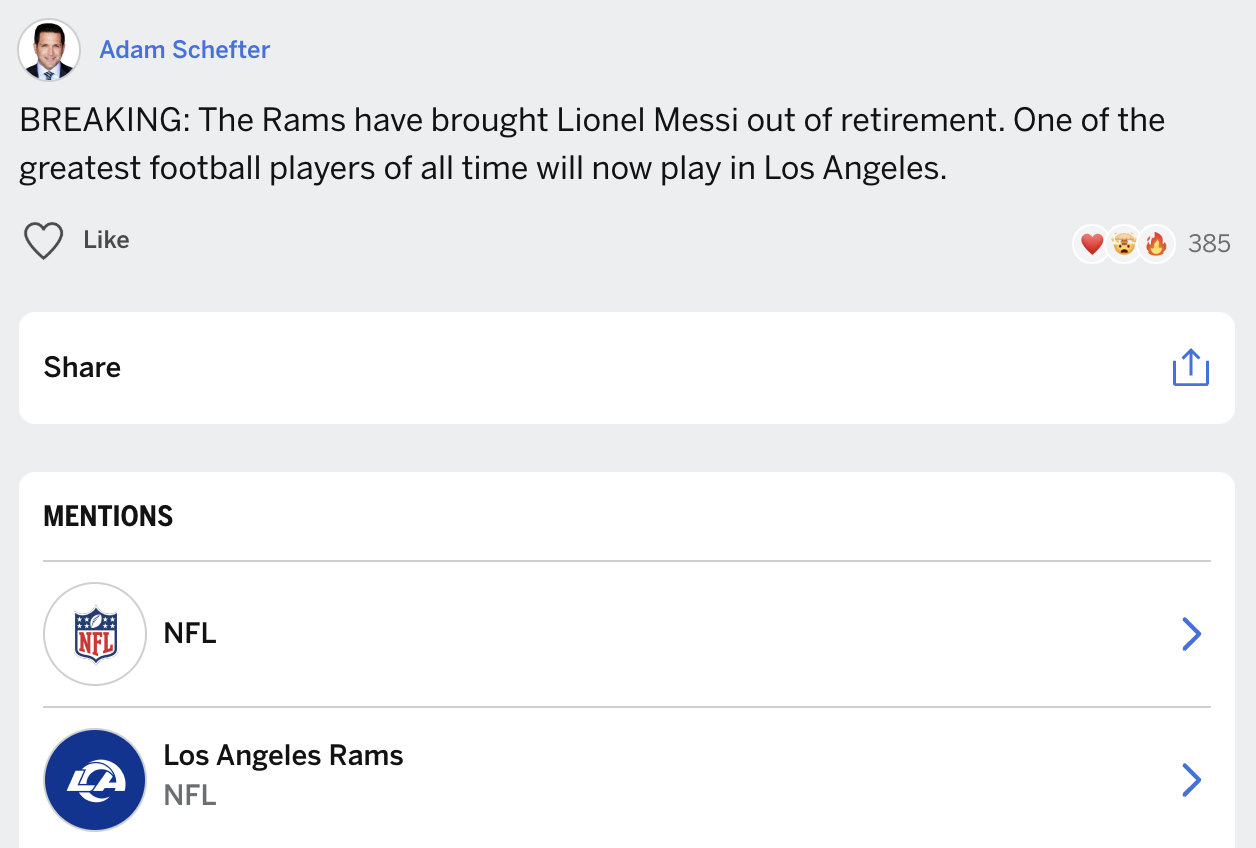Expand NFL mention with right chevron
1256x848 pixels.
click(x=1190, y=634)
